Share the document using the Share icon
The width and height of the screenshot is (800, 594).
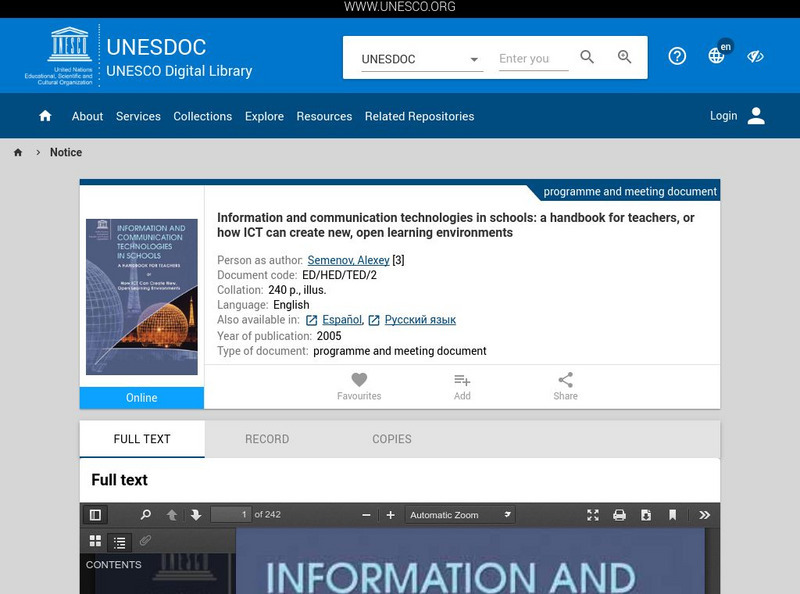566,386
